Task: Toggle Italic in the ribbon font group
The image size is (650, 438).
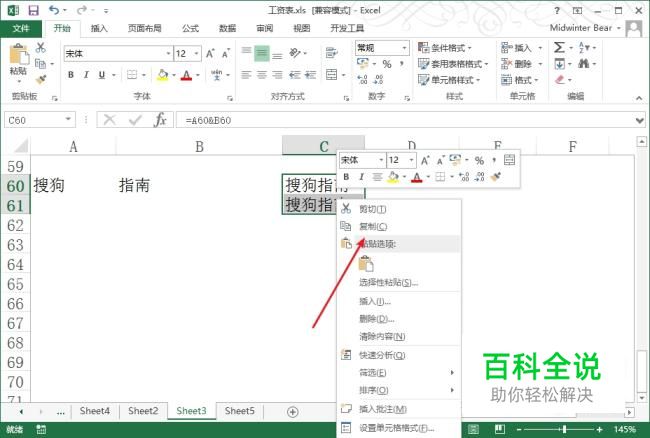Action: (86, 75)
